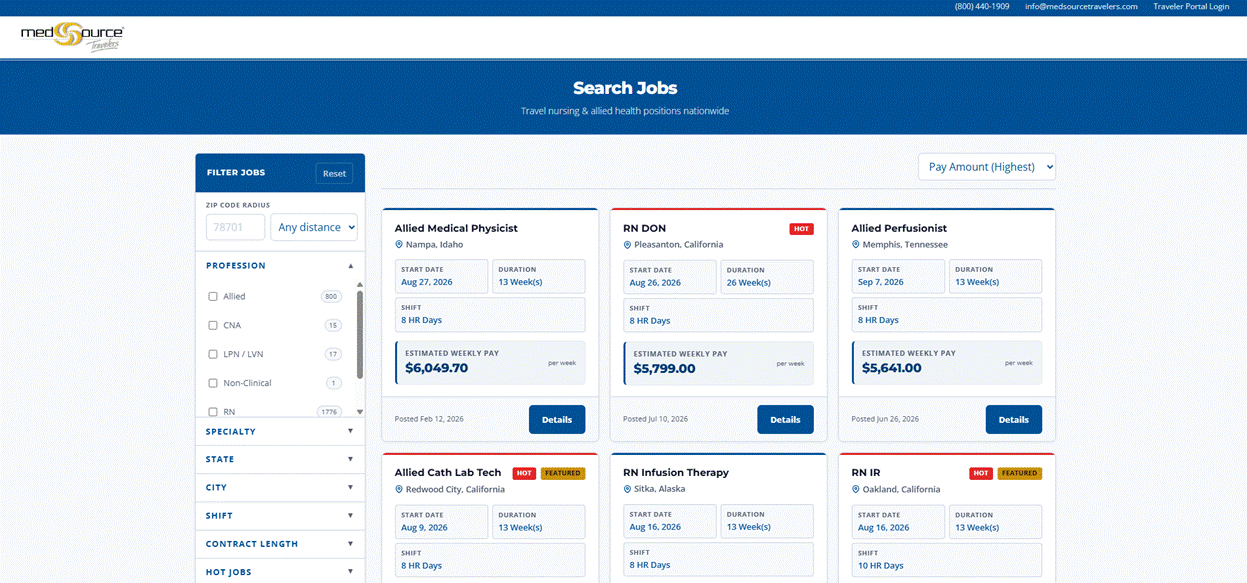Click the RN Infusion Therapy job title
Screen dimensions: 1247x583
click(676, 473)
